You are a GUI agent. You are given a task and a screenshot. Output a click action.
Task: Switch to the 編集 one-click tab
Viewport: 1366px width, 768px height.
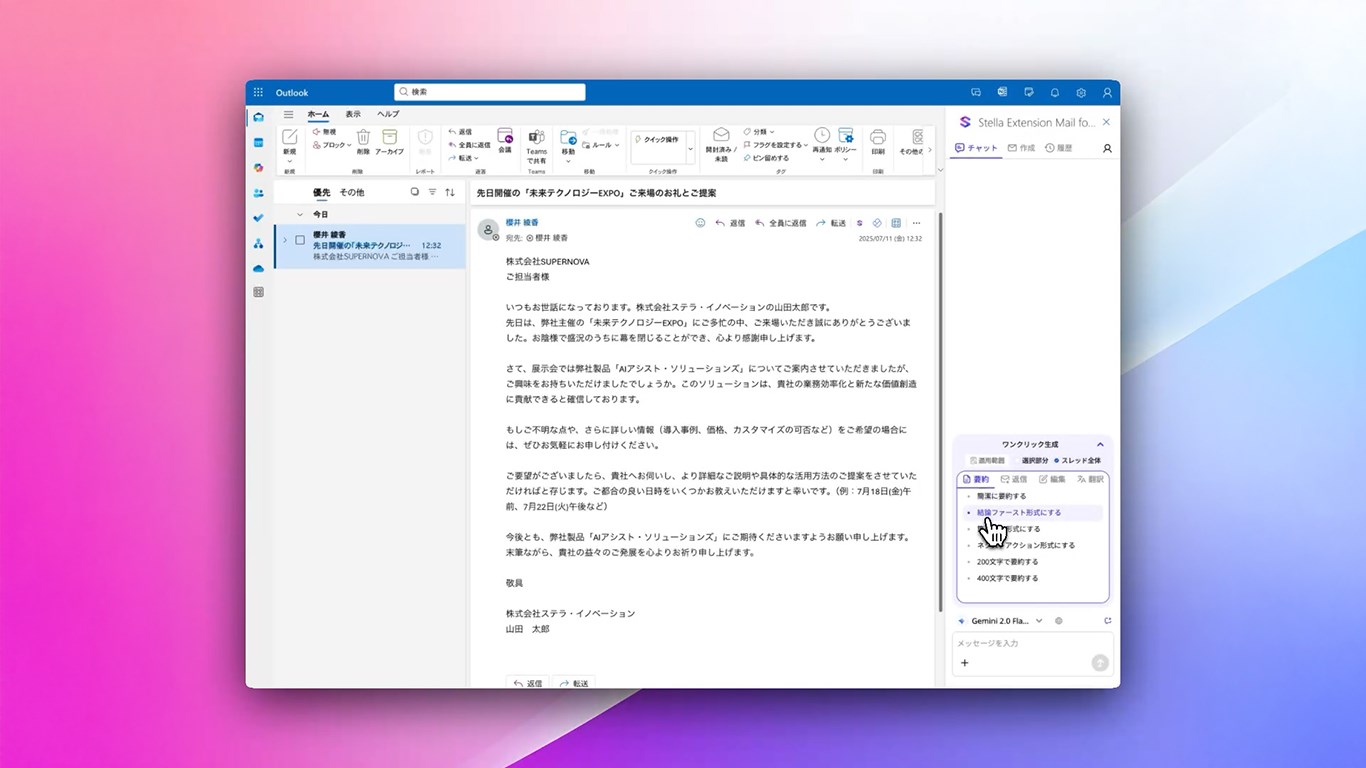[1052, 479]
